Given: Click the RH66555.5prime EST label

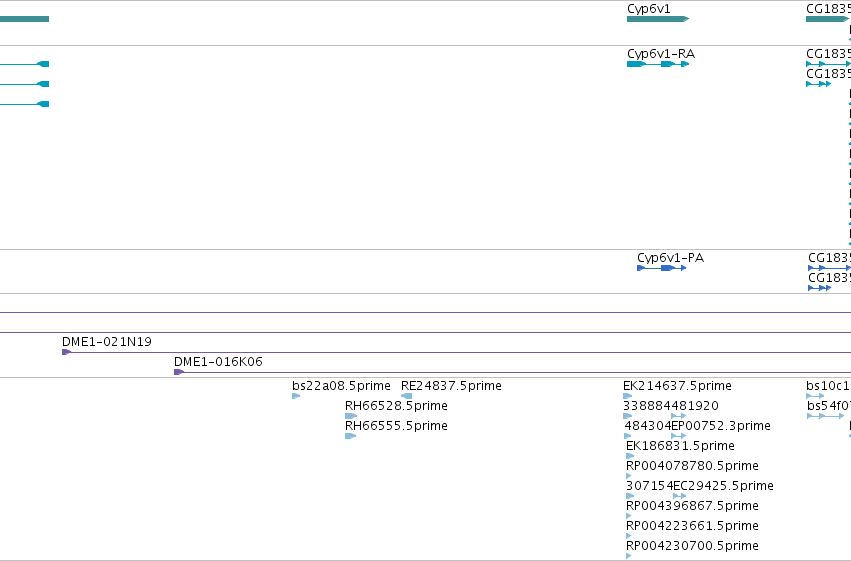Looking at the screenshot, I should point(396,426).
